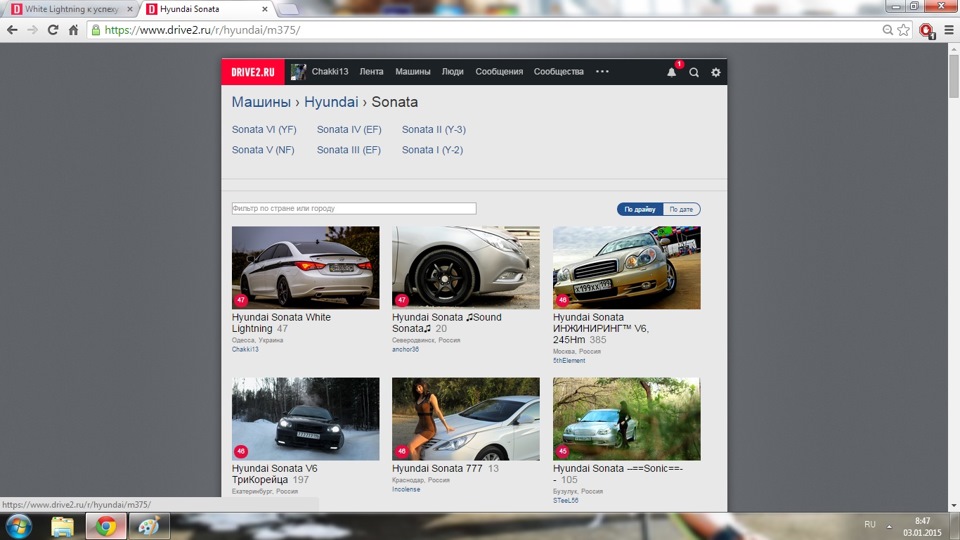Open user anchor36 profile link
960x540 pixels.
[405, 350]
